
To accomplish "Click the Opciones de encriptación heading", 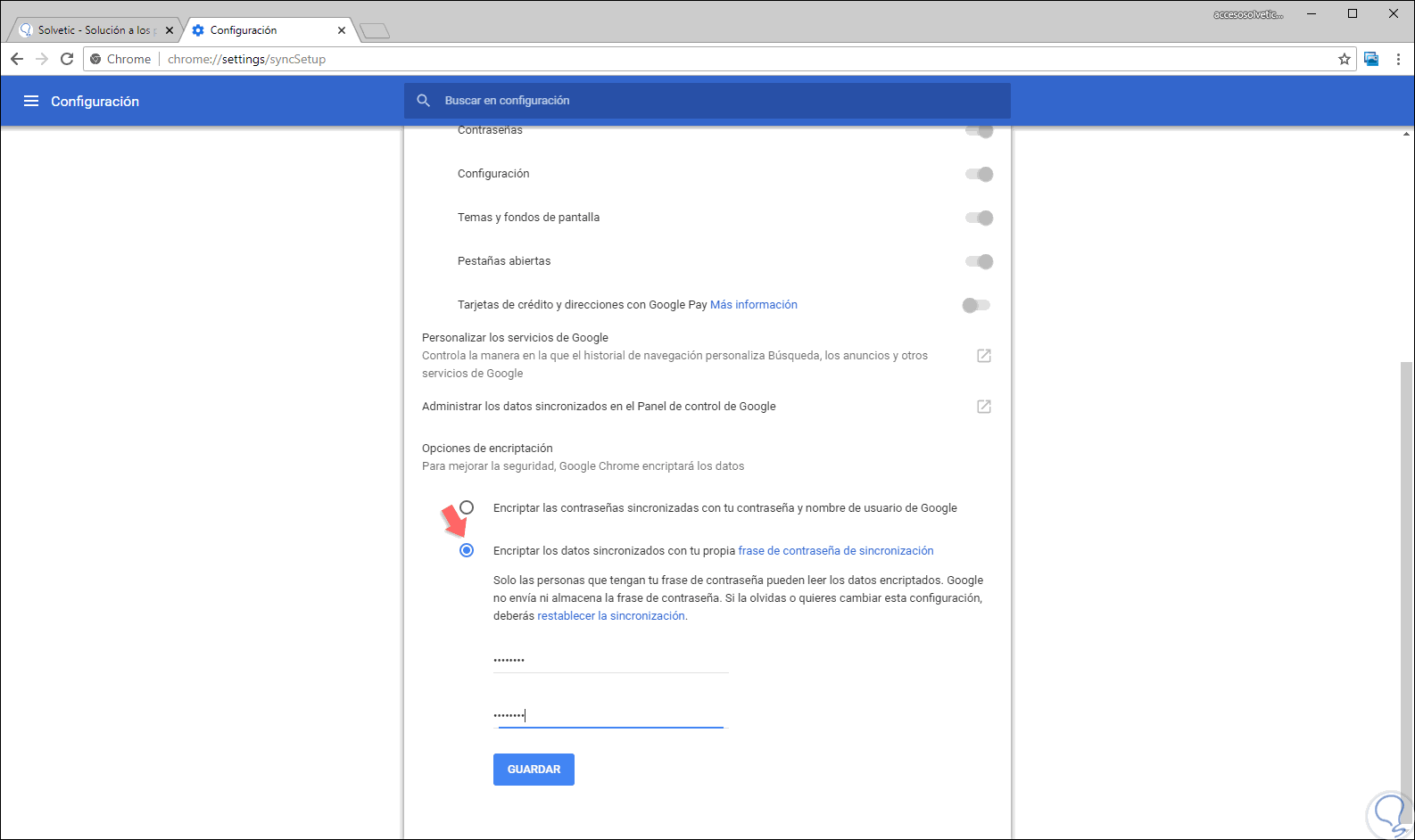I will point(487,449).
